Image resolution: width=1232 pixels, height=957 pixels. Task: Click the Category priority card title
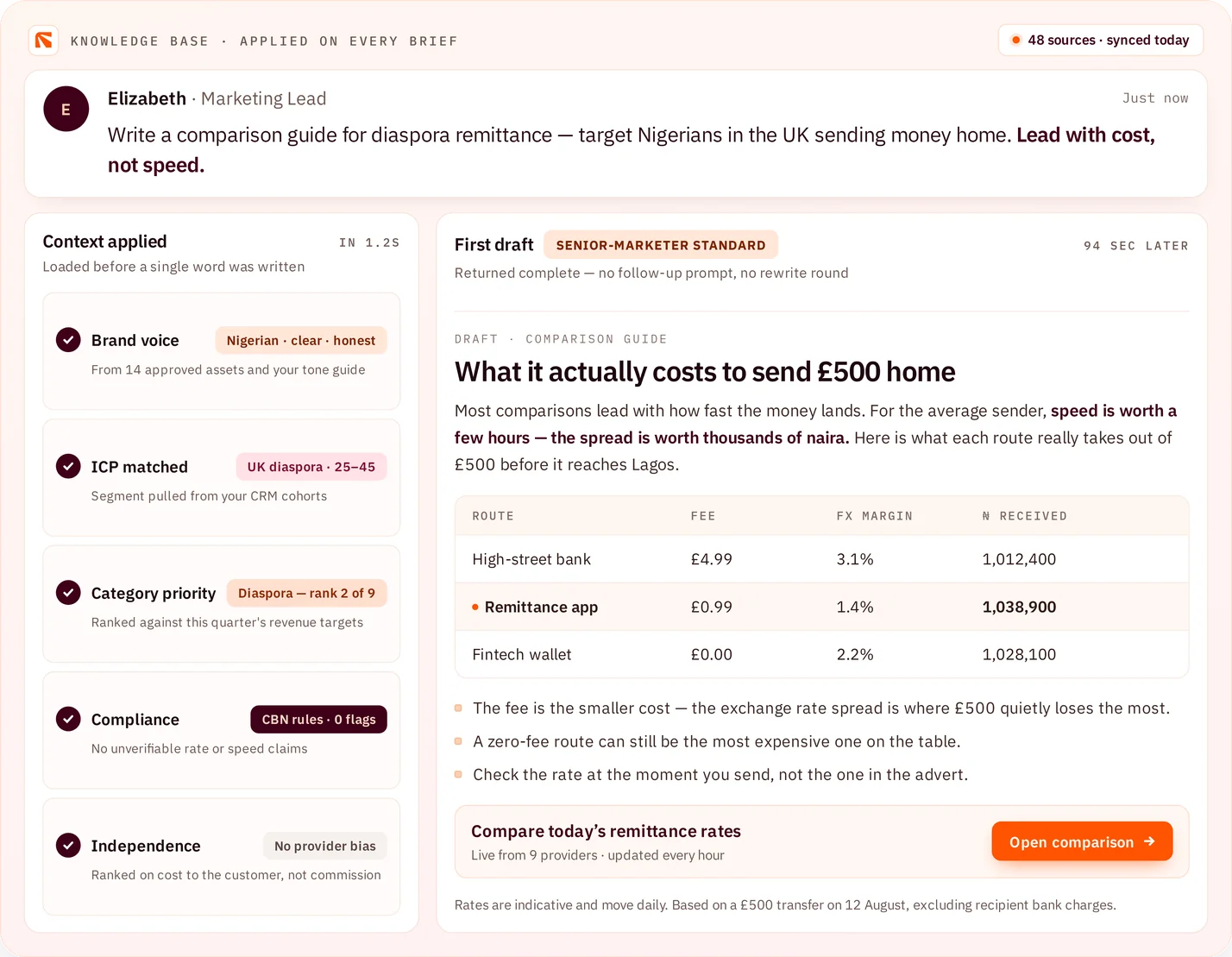pyautogui.click(x=154, y=594)
